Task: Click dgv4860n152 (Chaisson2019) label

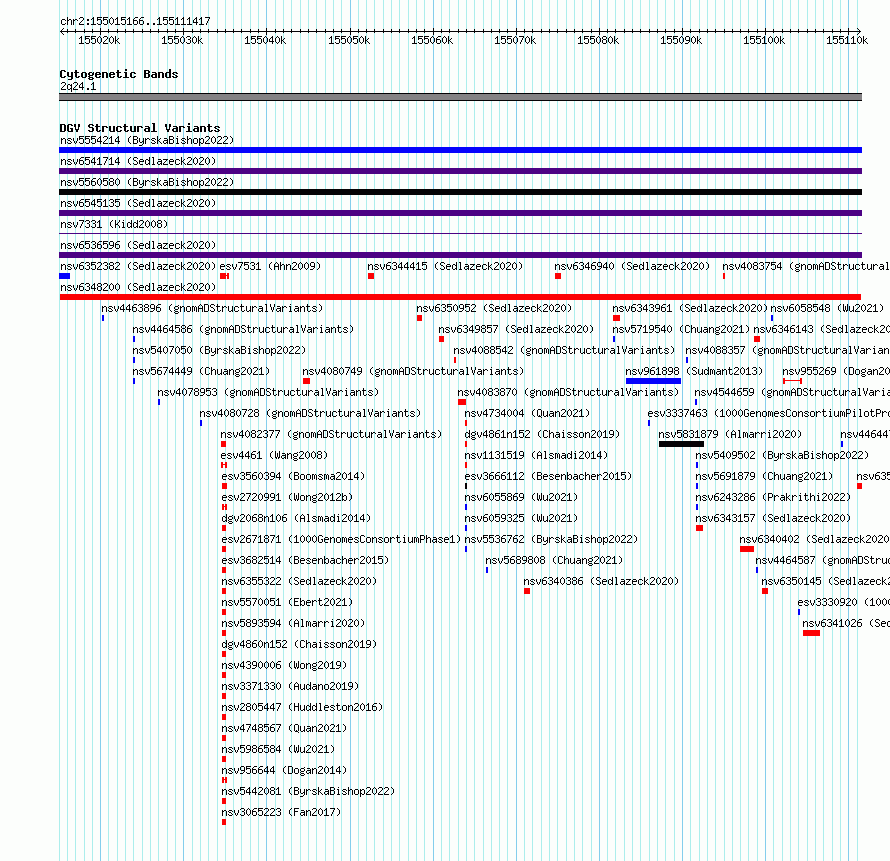Action: coord(299,644)
